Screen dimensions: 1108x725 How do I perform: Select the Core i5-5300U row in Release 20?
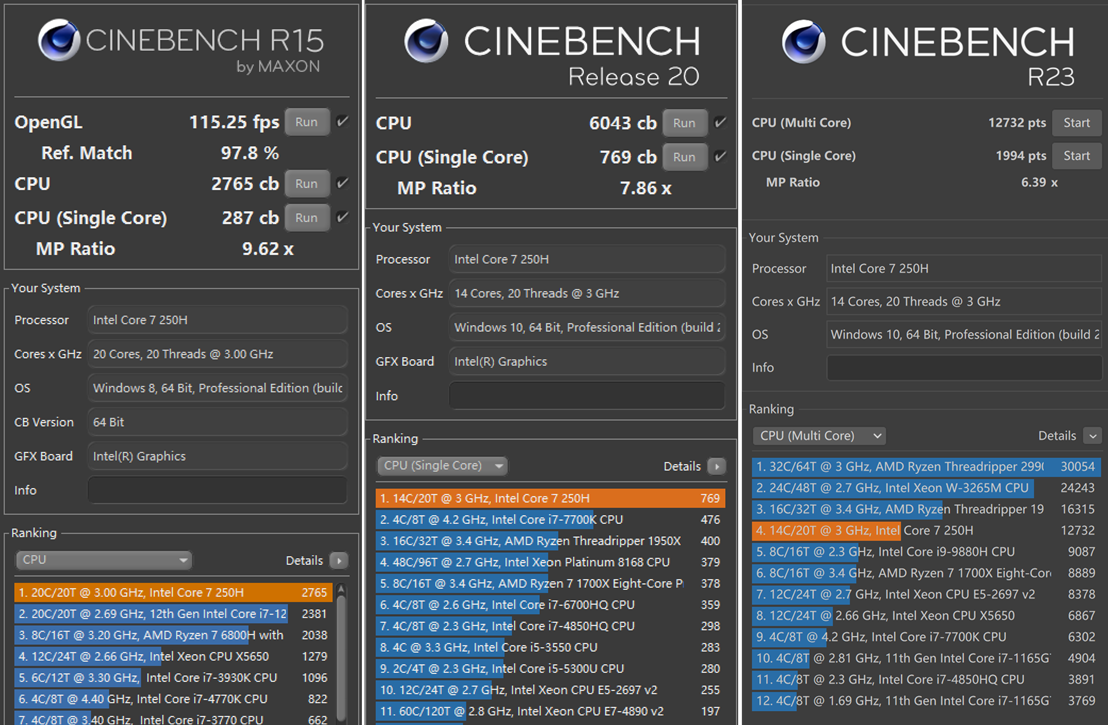click(x=550, y=668)
